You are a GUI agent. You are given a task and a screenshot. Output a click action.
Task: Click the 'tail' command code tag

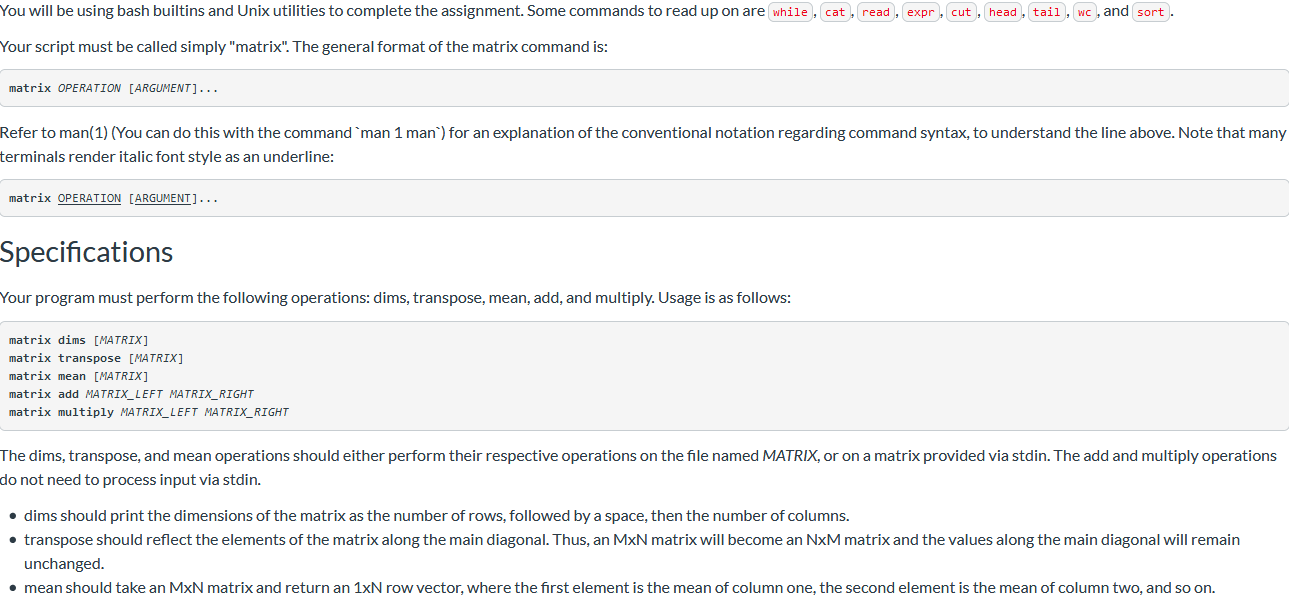(x=1047, y=12)
